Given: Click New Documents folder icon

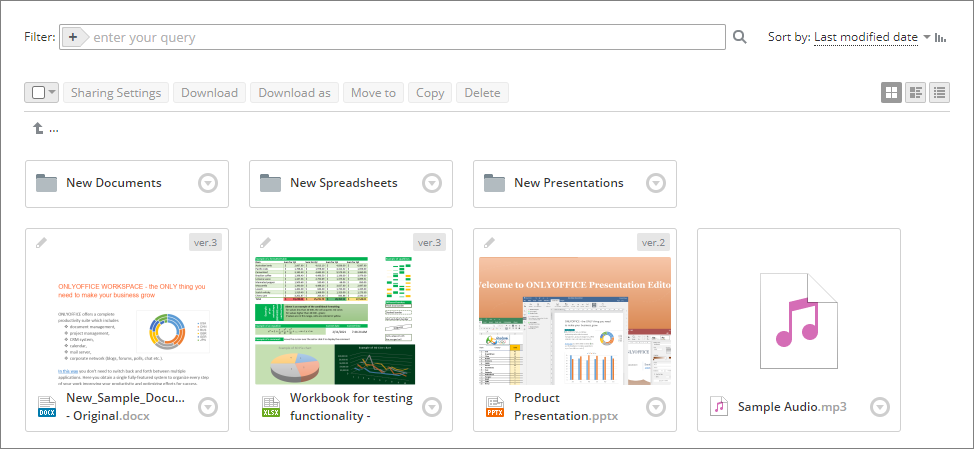Looking at the screenshot, I should [47, 183].
